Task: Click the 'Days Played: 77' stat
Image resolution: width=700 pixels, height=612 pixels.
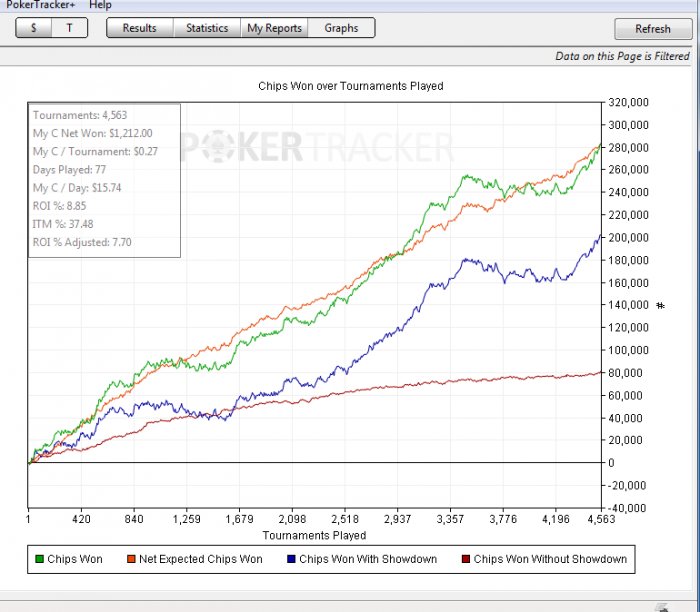Action: click(x=69, y=170)
